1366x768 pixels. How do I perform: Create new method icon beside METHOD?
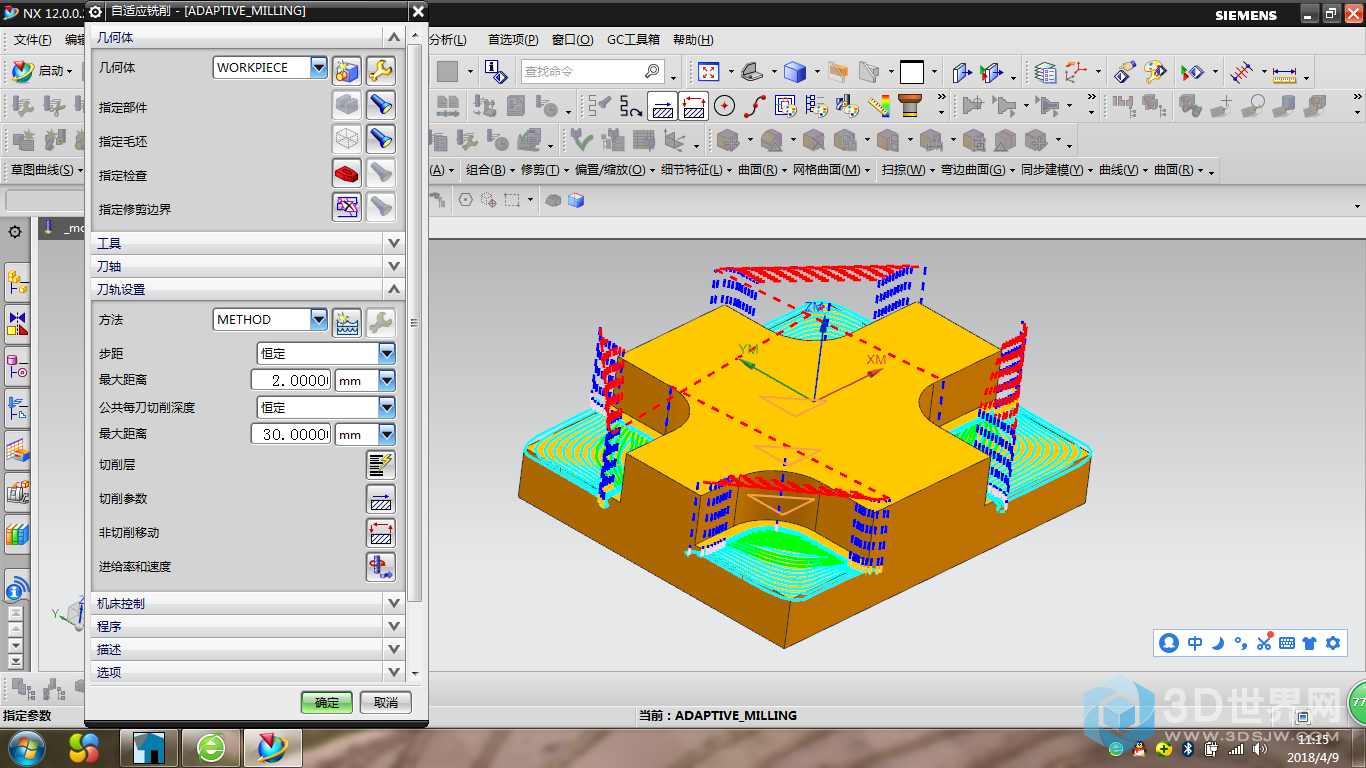(x=347, y=322)
